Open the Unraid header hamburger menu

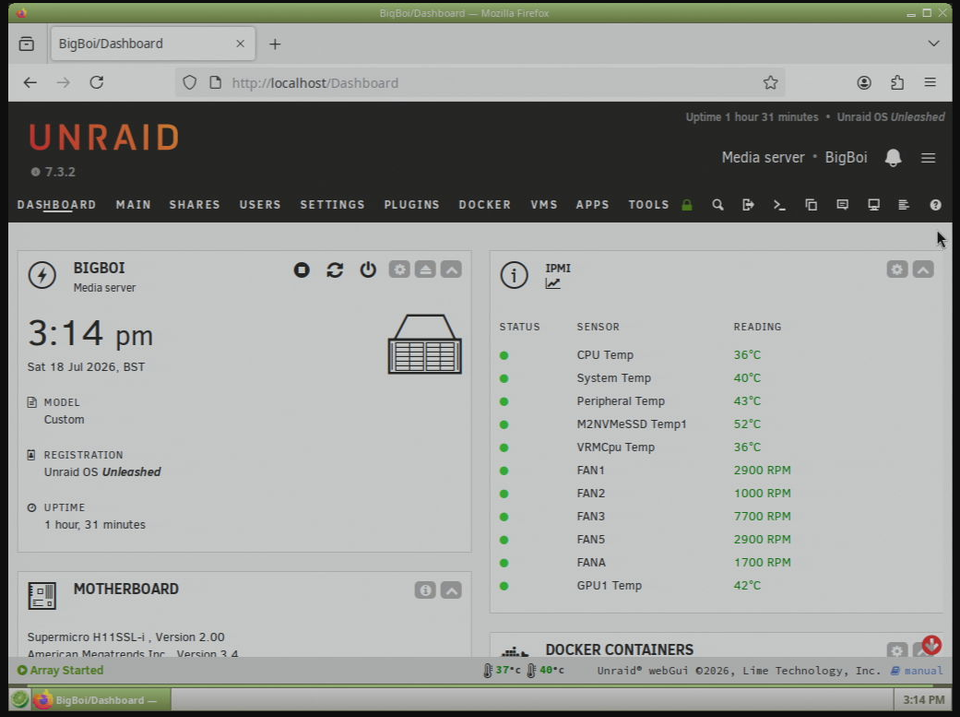point(928,158)
